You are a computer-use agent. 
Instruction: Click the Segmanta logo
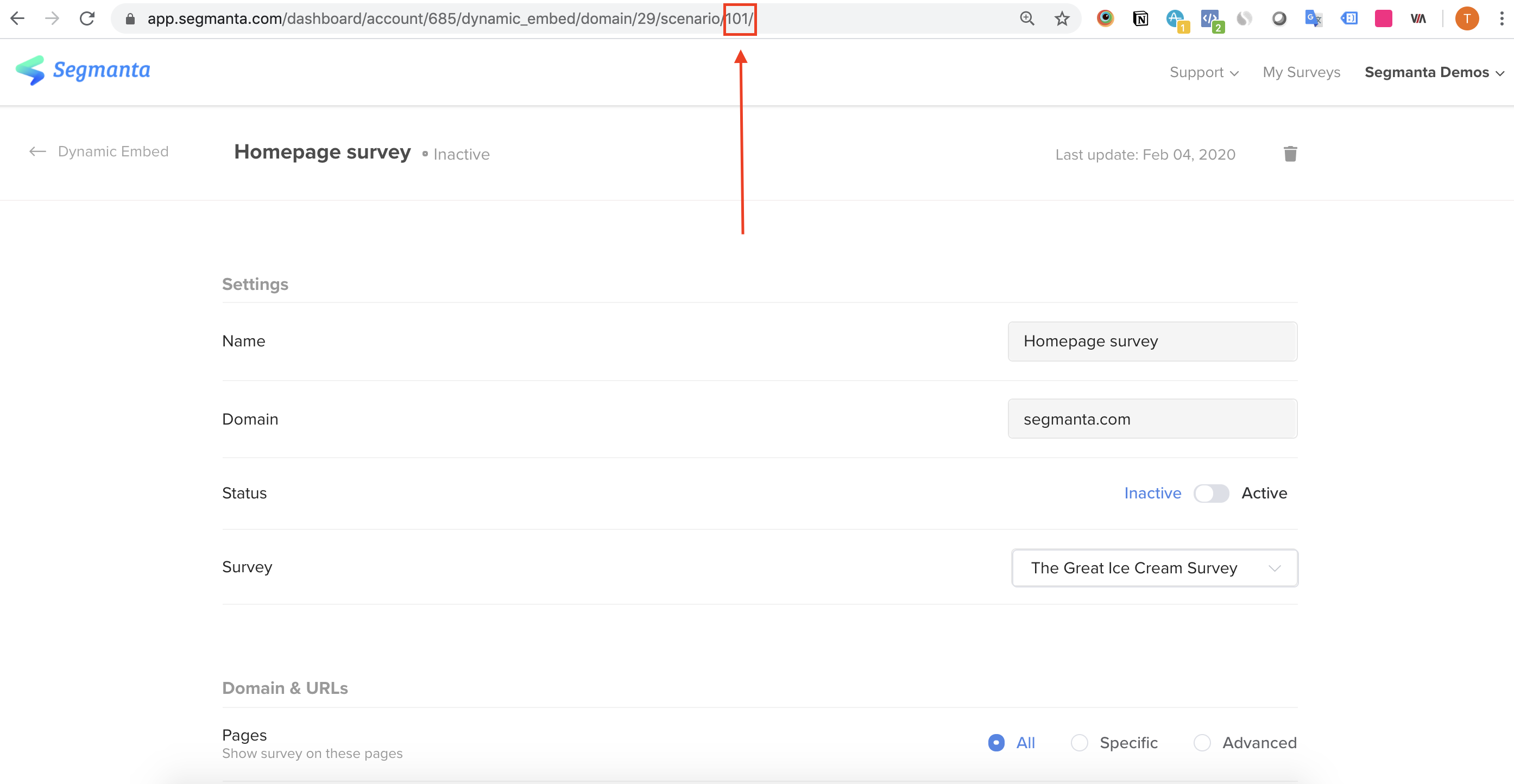click(83, 71)
